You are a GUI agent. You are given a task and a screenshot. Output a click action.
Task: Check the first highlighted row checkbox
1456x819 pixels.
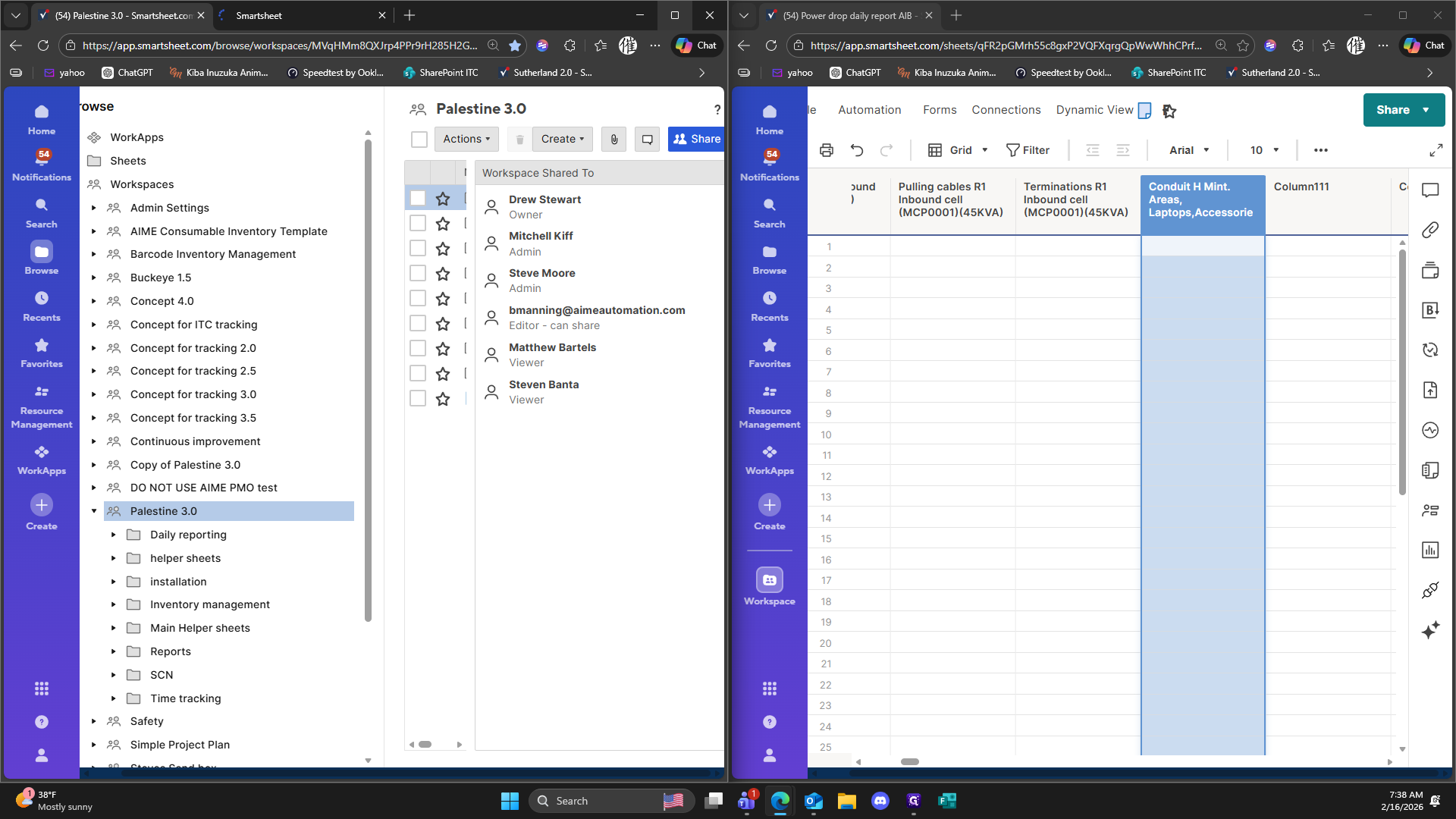point(418,199)
